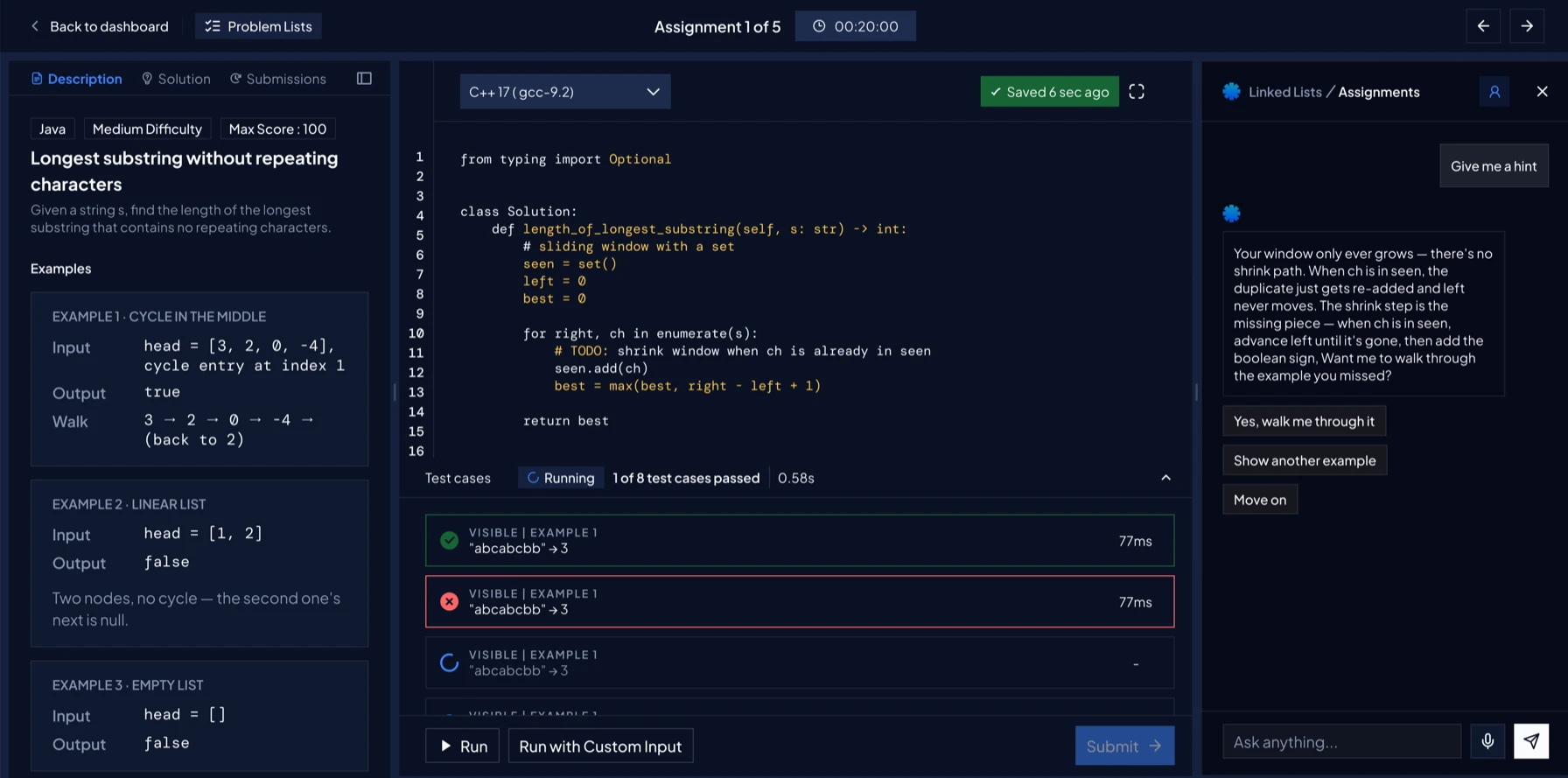The image size is (1568, 778).
Task: Open the Problem Lists menu
Action: click(x=258, y=26)
